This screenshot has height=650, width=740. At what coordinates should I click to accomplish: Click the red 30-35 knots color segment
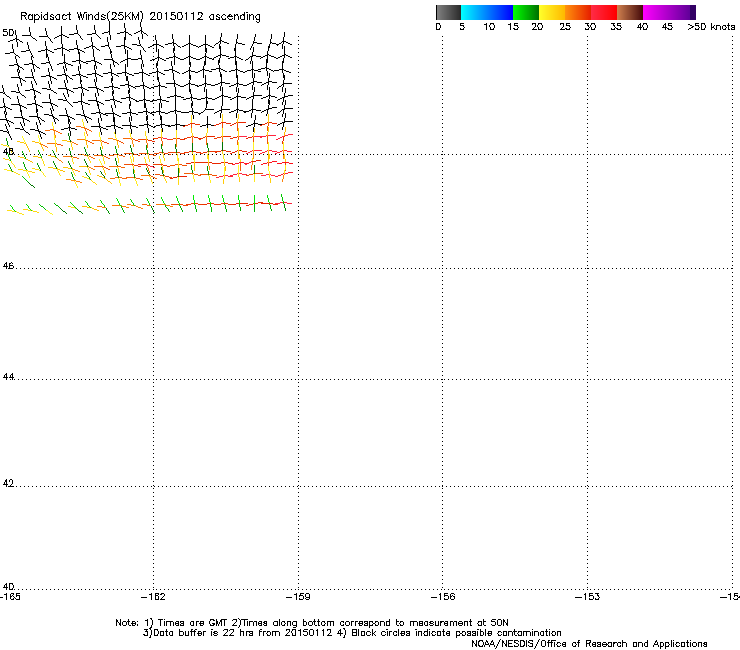coord(604,12)
